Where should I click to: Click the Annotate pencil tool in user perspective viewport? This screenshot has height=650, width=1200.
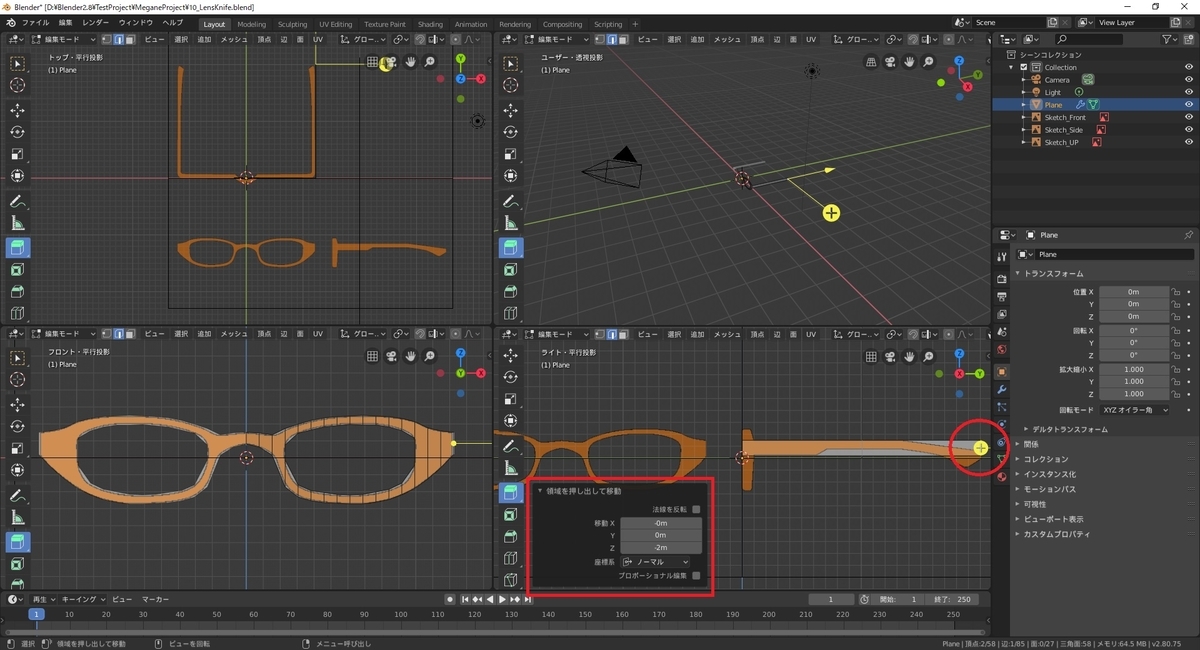pyautogui.click(x=510, y=201)
